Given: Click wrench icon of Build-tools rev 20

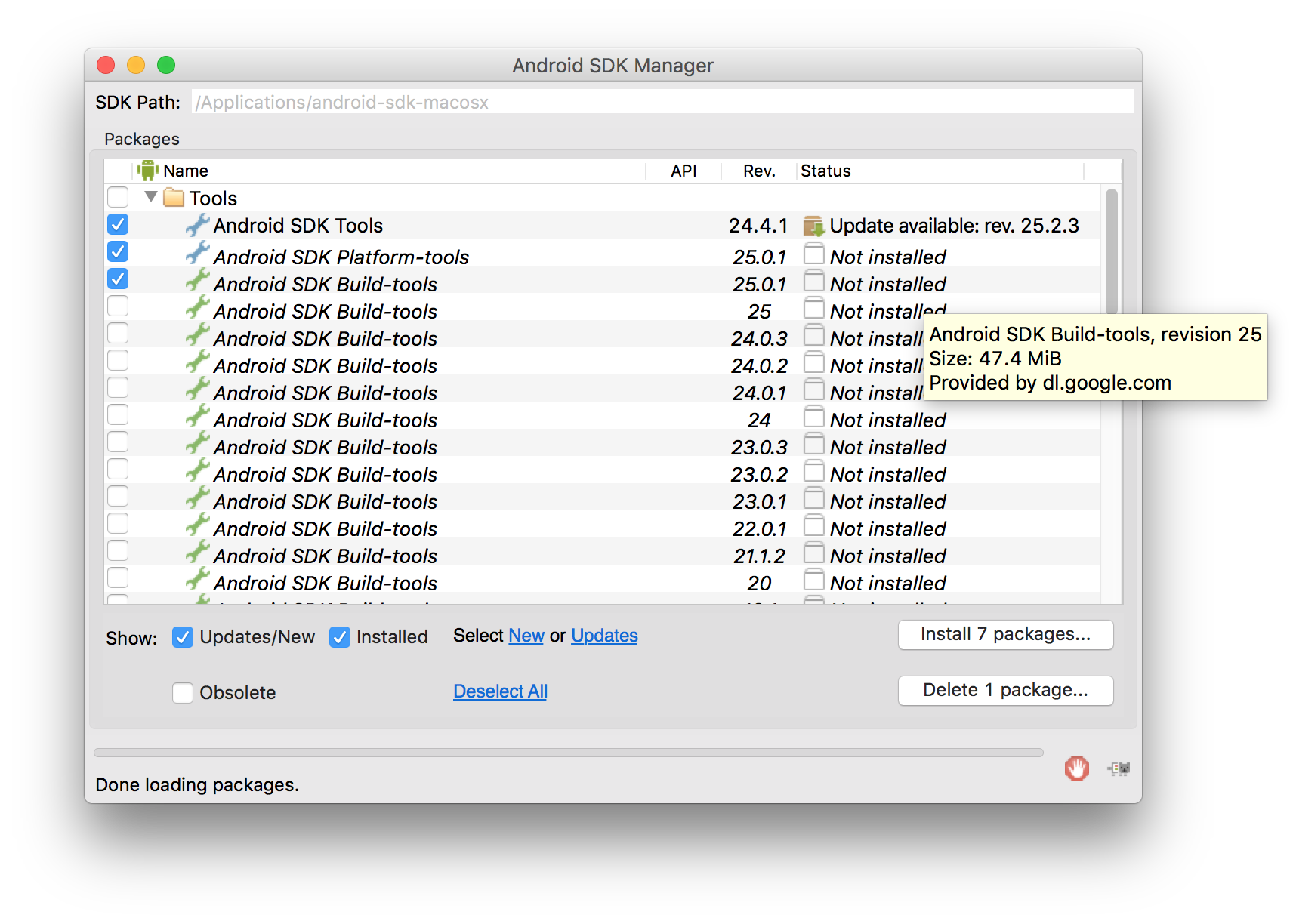Looking at the screenshot, I should pos(197,580).
